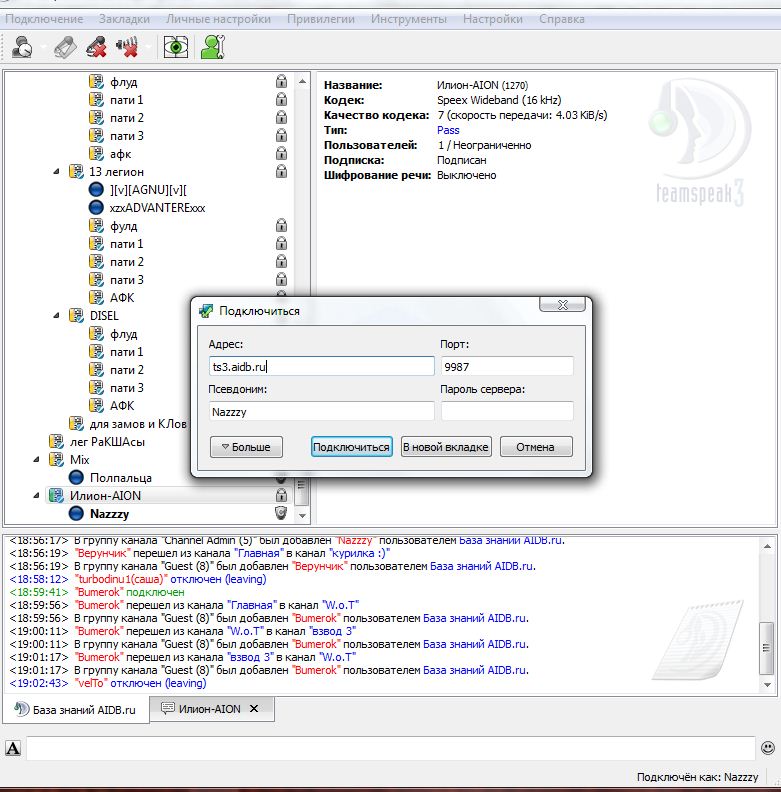Open the Настройки menu
This screenshot has width=781, height=792.
point(493,19)
